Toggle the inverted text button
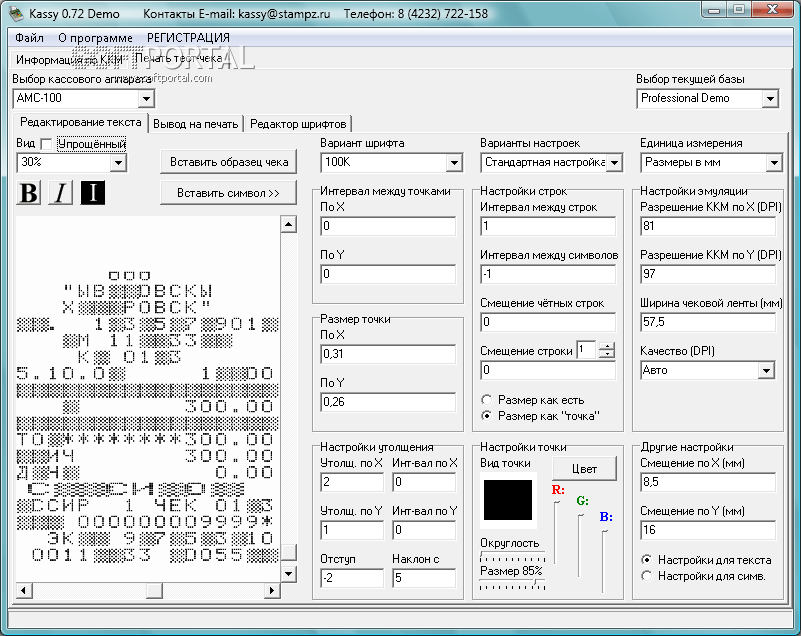 click(x=92, y=193)
